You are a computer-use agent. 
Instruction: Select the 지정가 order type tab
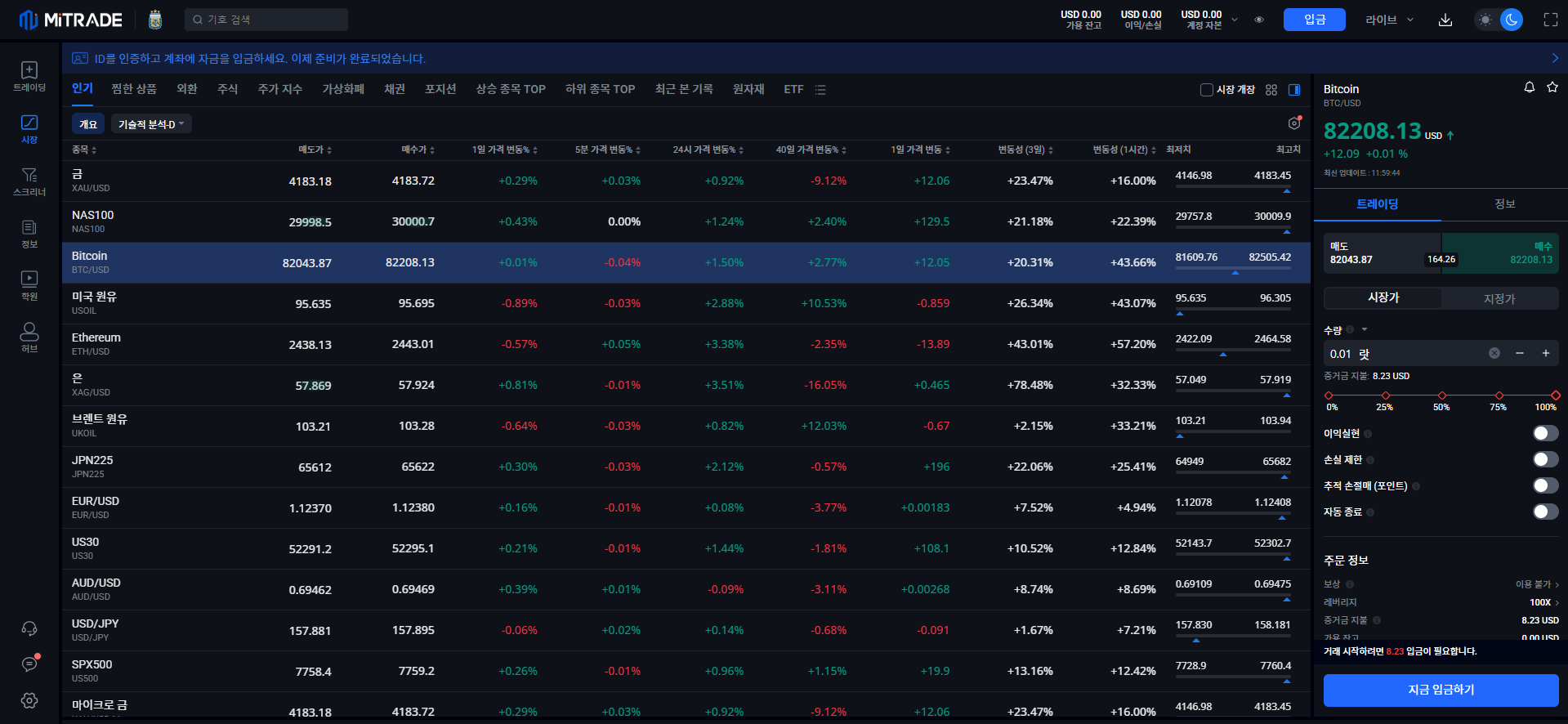click(1499, 299)
